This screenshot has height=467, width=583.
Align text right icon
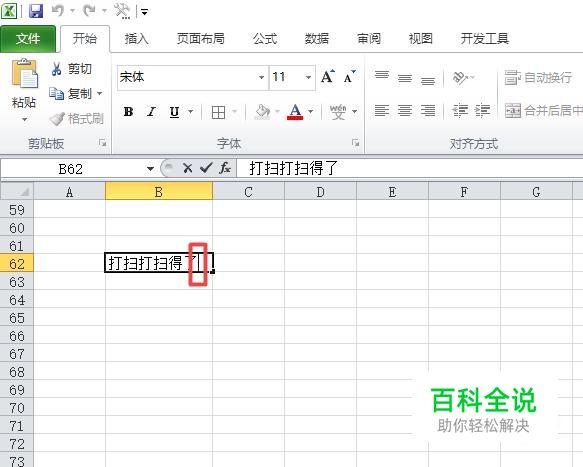coord(428,111)
